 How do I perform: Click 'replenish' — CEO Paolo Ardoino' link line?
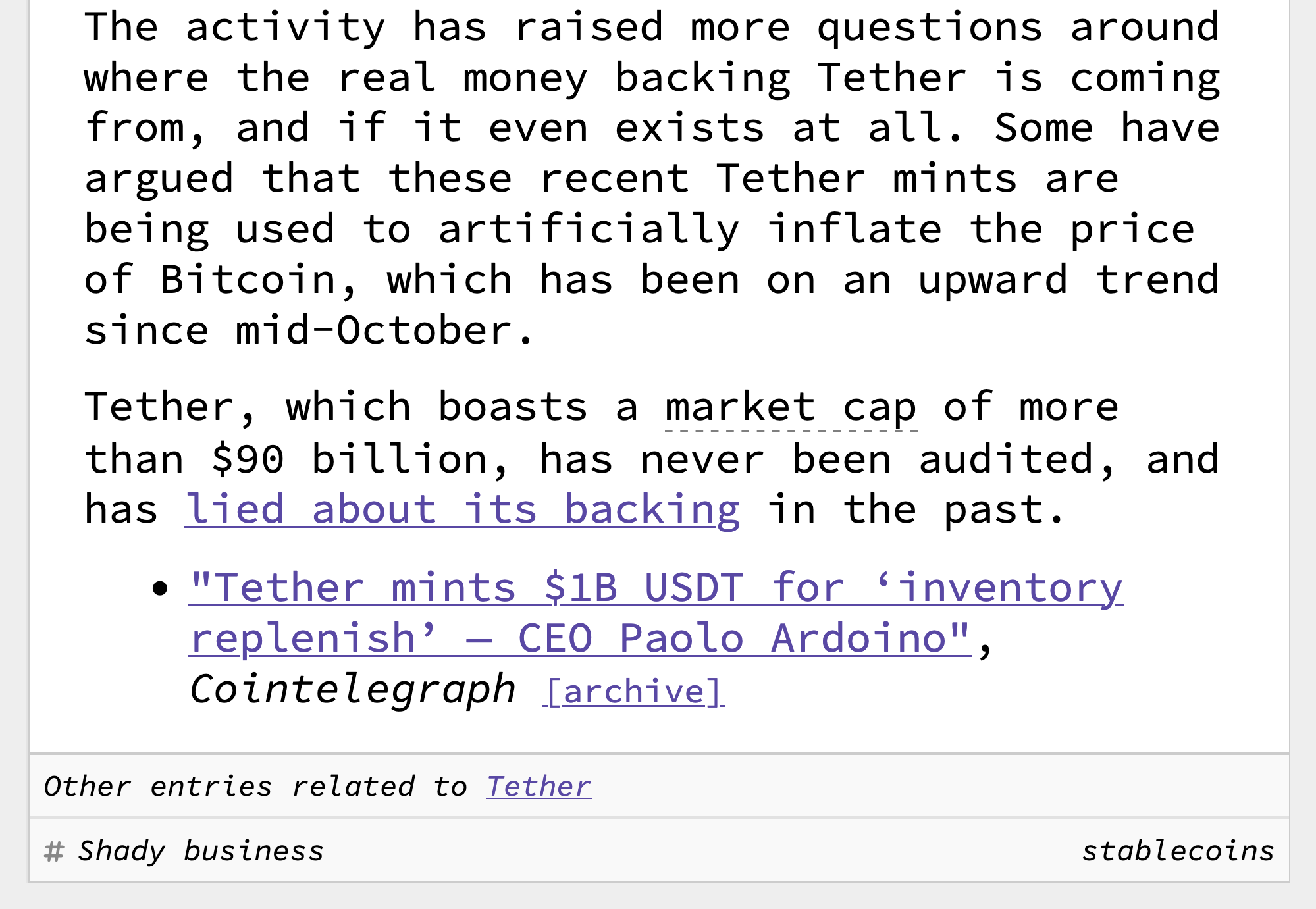point(580,638)
